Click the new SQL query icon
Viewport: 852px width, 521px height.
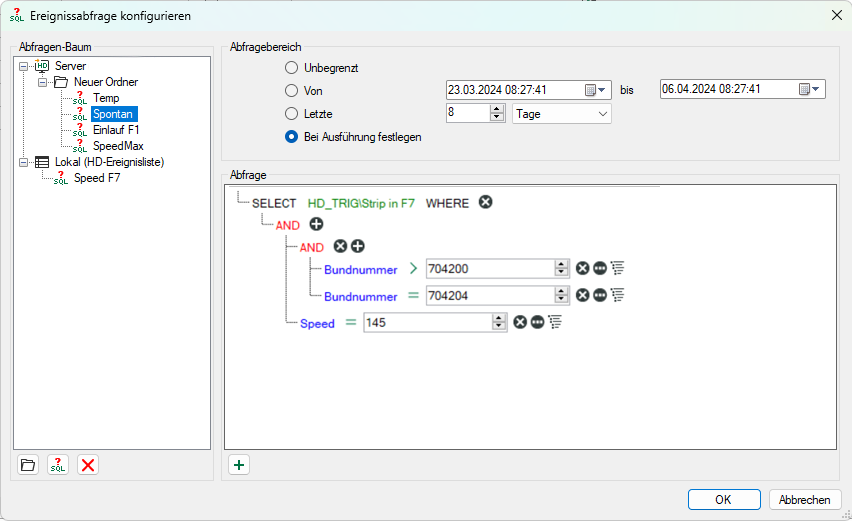(58, 465)
